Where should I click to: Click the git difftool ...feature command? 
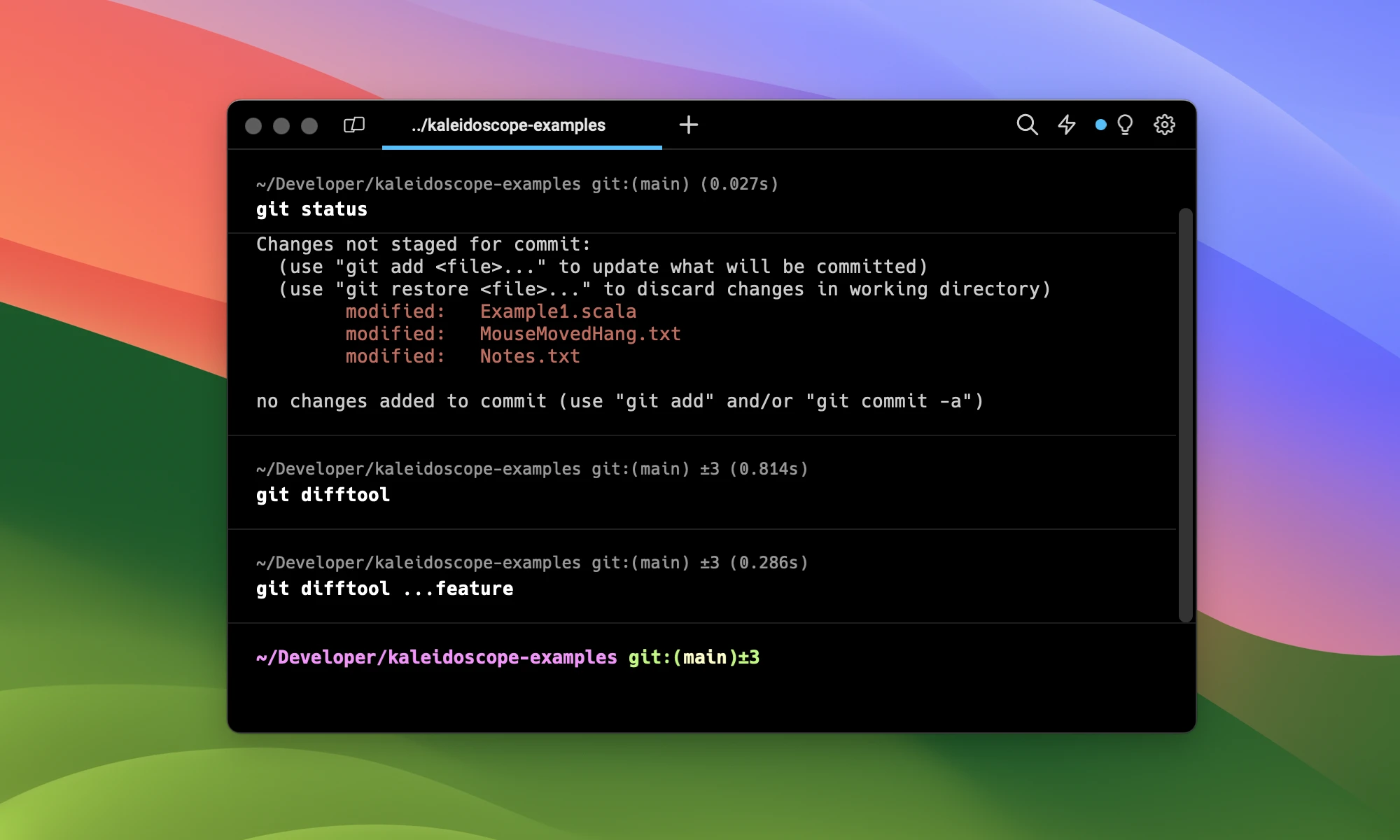tap(384, 589)
